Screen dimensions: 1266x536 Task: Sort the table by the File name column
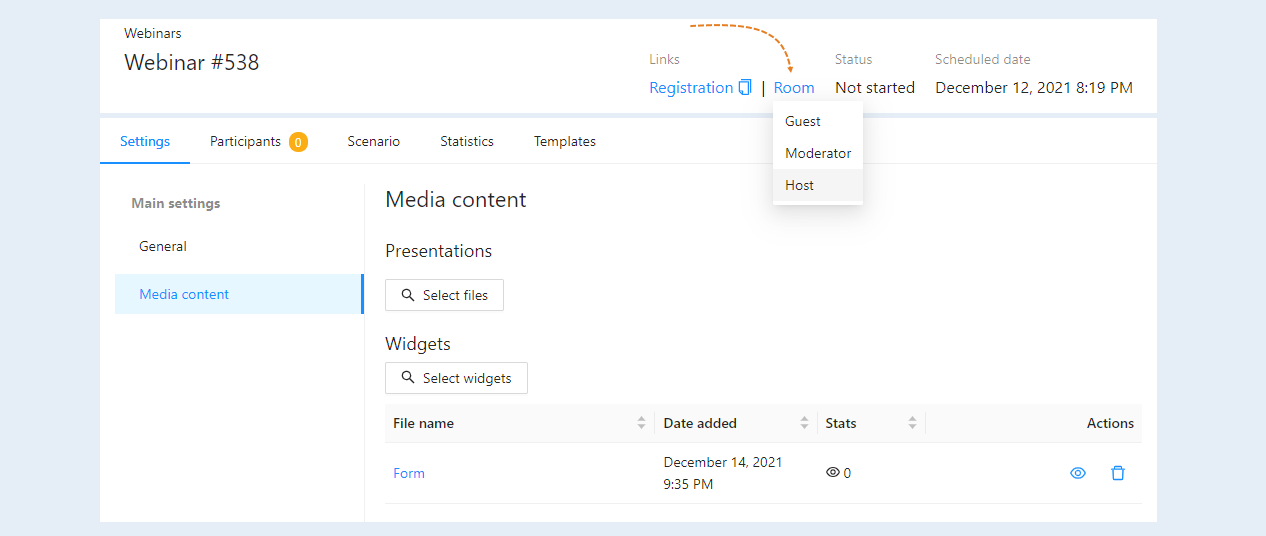point(641,423)
